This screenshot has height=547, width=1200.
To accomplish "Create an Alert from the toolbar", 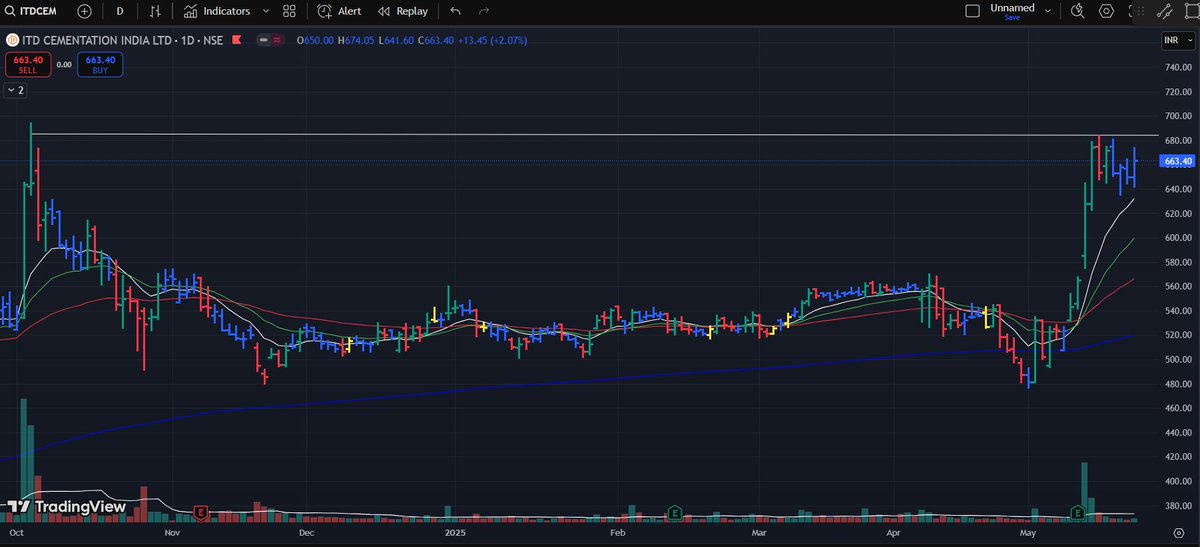I will tap(339, 11).
